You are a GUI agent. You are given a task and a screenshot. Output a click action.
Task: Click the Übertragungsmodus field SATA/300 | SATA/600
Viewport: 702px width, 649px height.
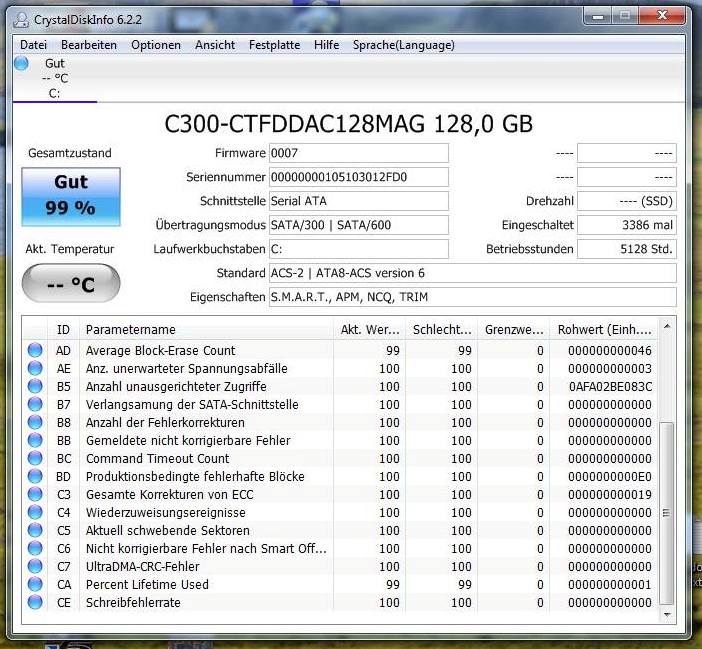[359, 225]
